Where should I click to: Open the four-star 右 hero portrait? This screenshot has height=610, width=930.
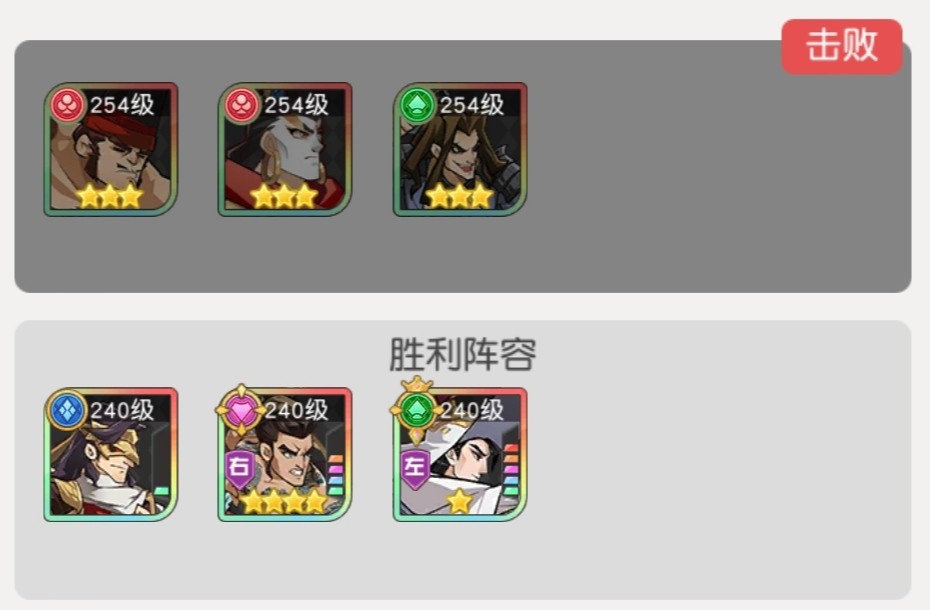pos(285,455)
